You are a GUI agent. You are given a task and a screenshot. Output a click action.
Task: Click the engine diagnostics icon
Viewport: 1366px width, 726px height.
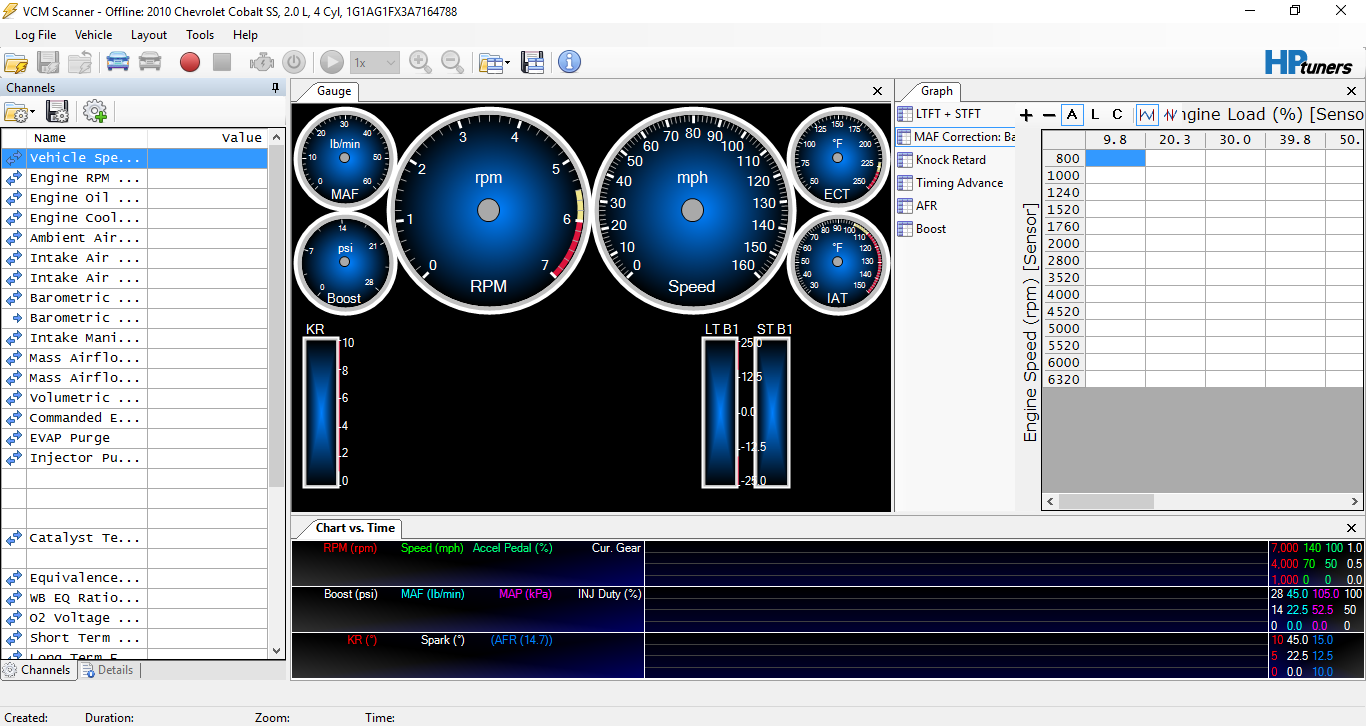(262, 62)
